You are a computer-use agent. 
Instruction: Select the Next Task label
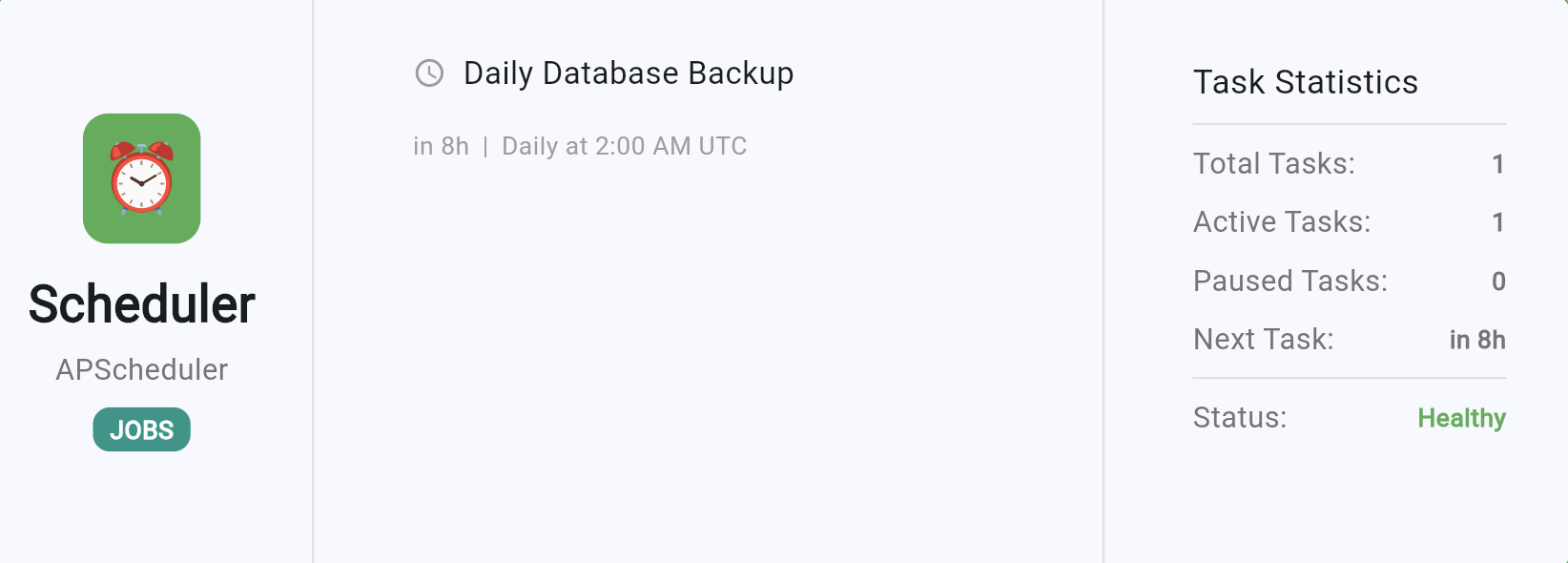pos(1263,339)
